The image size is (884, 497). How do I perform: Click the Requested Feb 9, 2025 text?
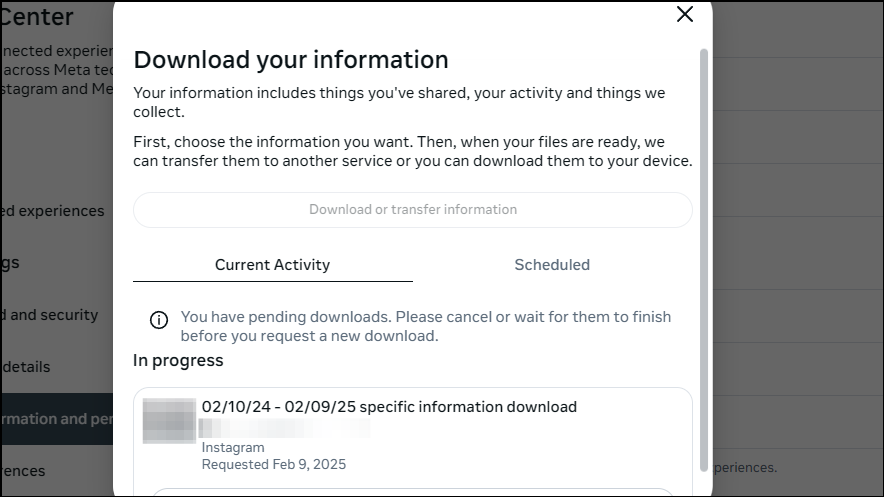[x=274, y=464]
